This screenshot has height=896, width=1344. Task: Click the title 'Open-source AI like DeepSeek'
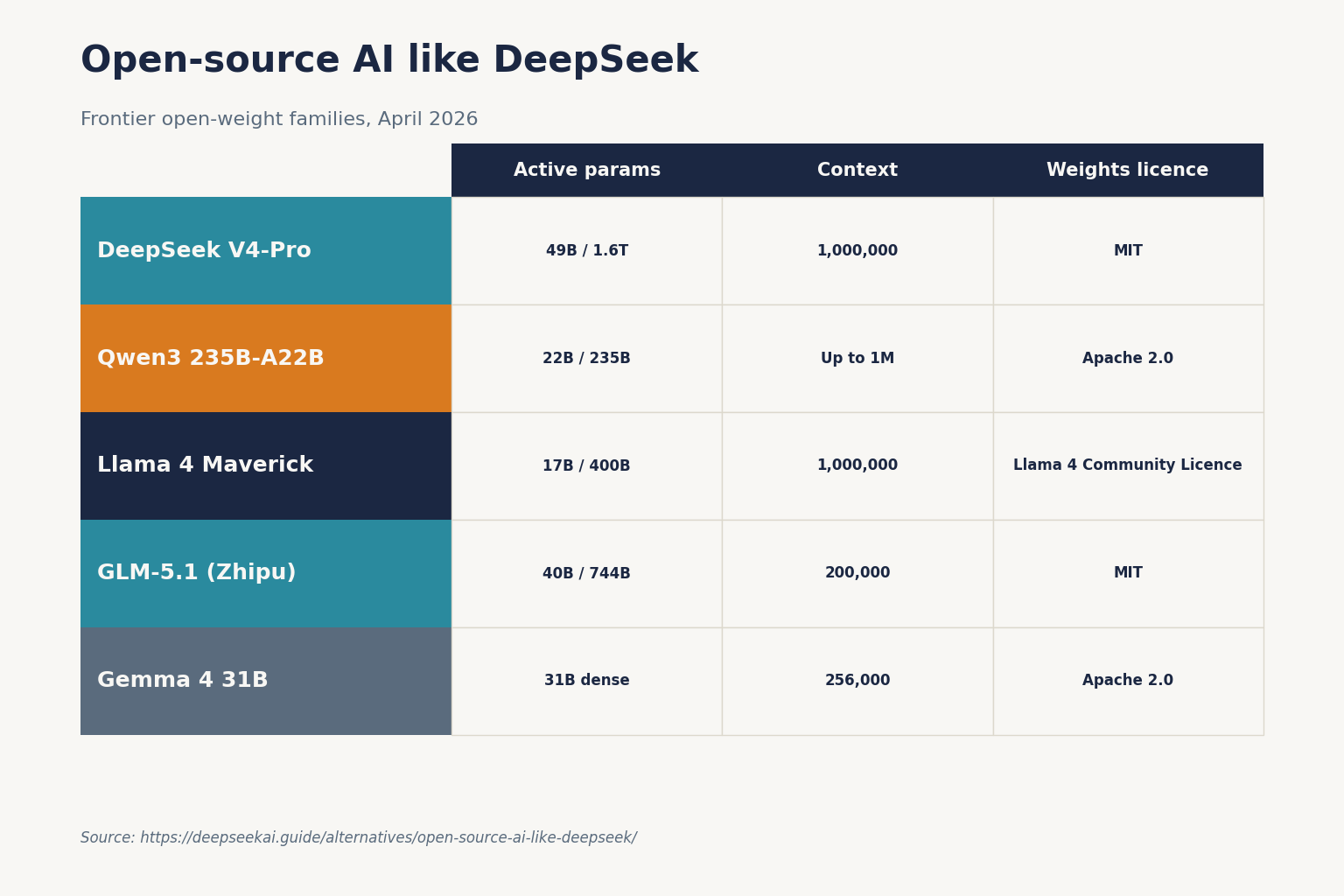(x=389, y=61)
